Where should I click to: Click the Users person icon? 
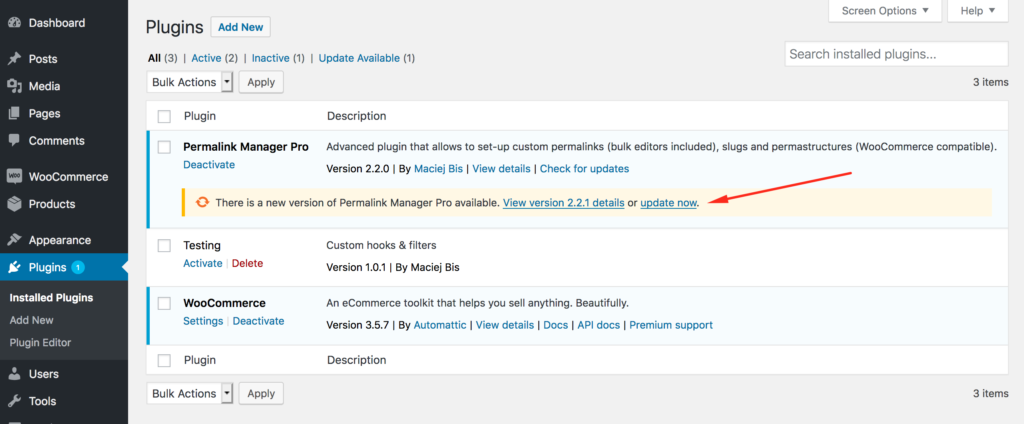pos(14,374)
